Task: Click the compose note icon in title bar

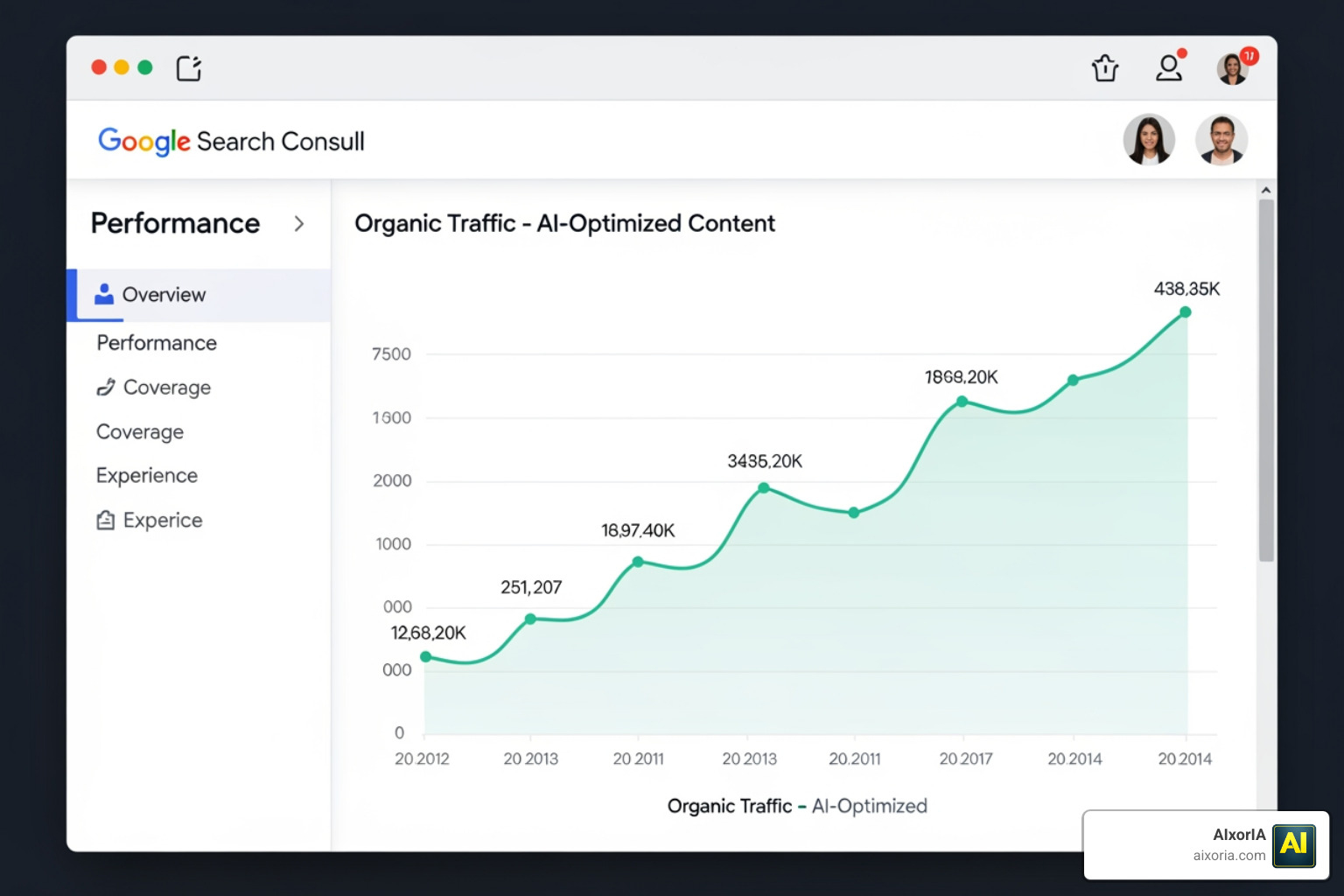Action: (x=189, y=68)
